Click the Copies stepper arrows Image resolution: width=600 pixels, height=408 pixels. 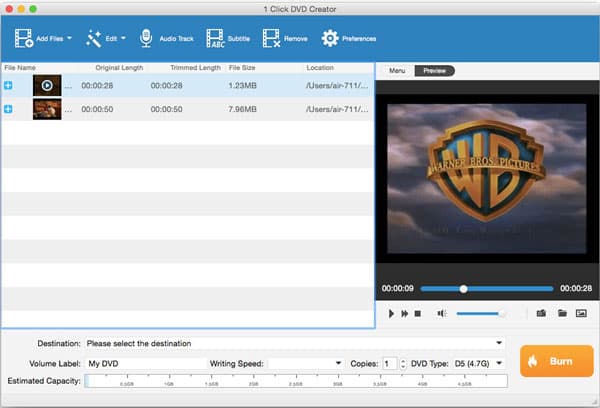coord(403,364)
